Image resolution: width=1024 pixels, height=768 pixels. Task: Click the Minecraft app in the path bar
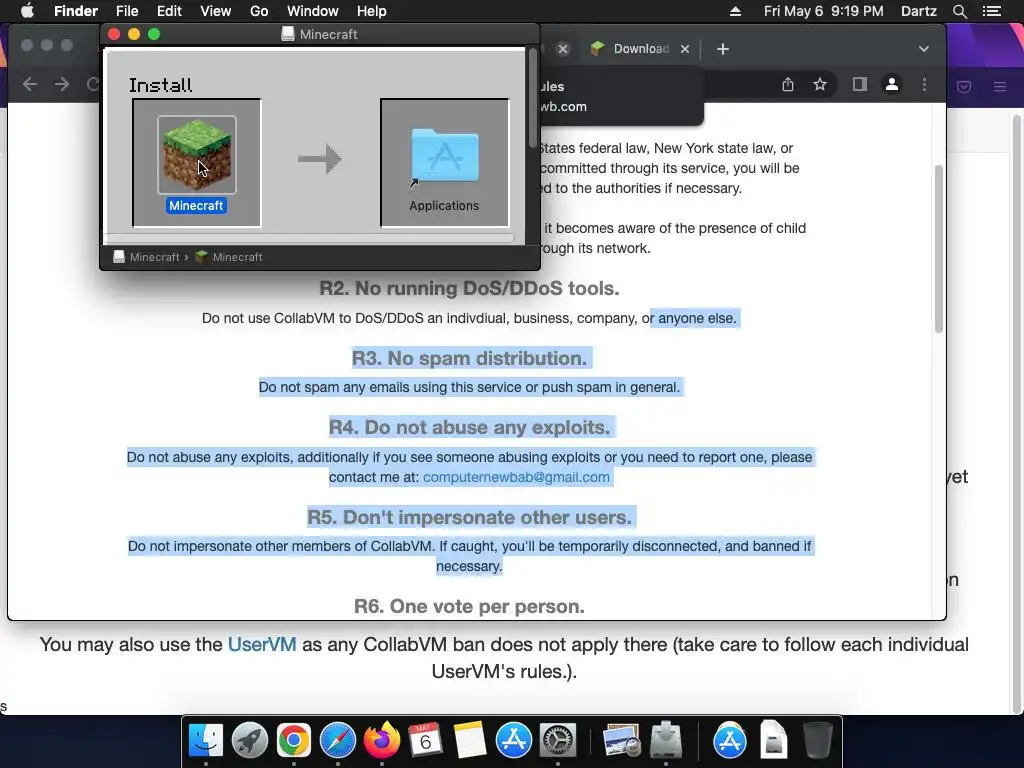point(229,257)
